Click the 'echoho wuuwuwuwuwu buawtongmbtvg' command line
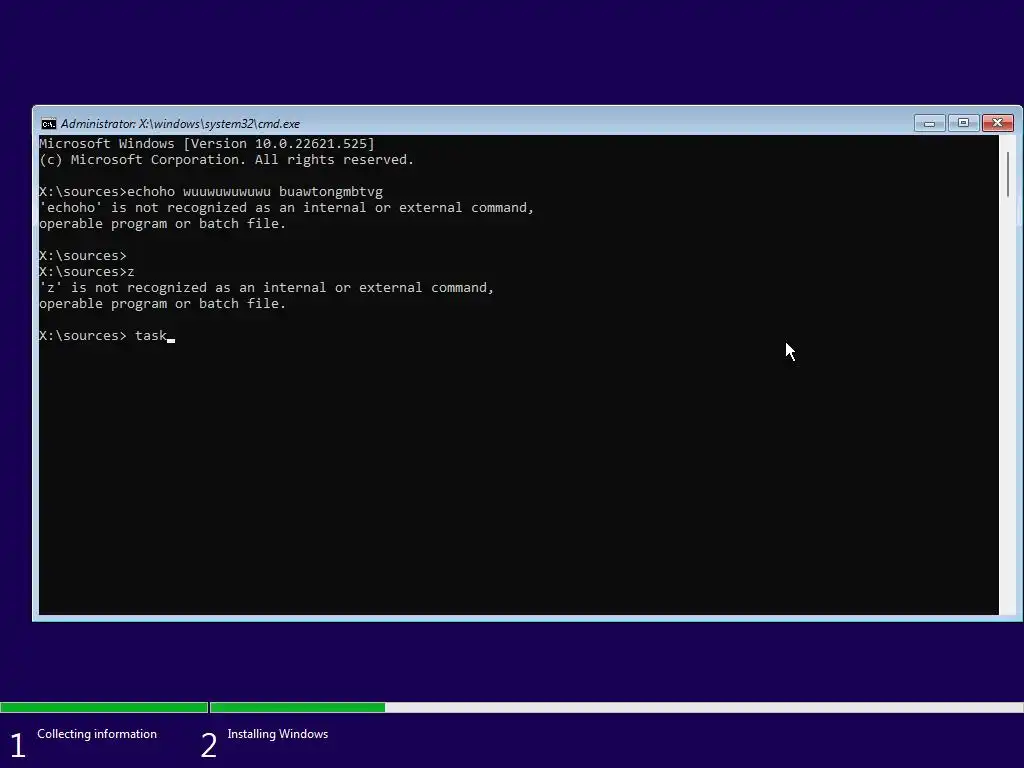Viewport: 1024px width, 768px height. tap(211, 192)
